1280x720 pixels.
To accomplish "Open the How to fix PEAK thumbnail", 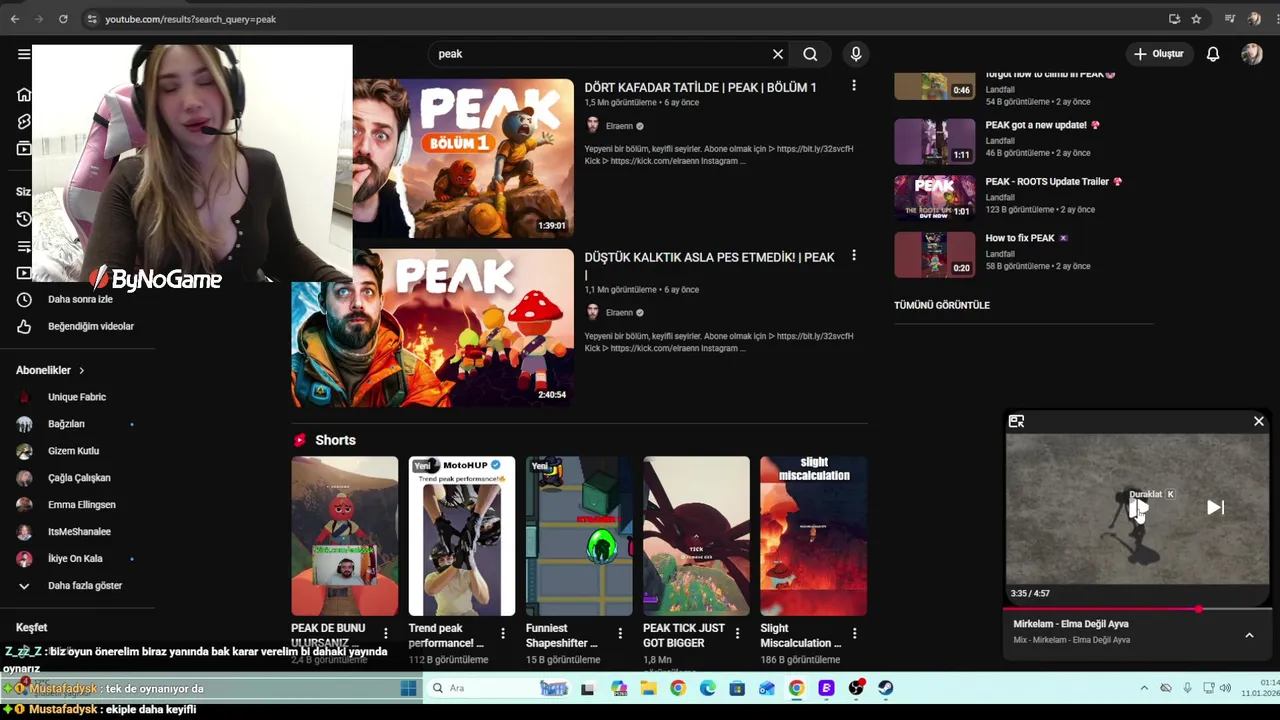I will 934,255.
